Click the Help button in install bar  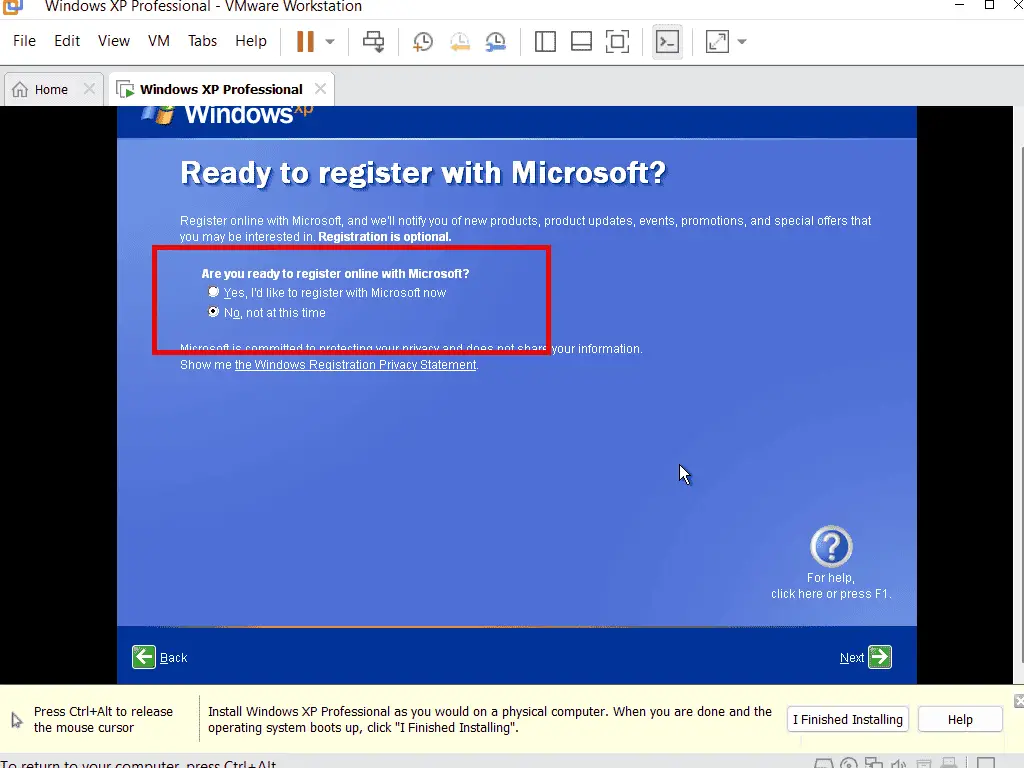coord(960,720)
